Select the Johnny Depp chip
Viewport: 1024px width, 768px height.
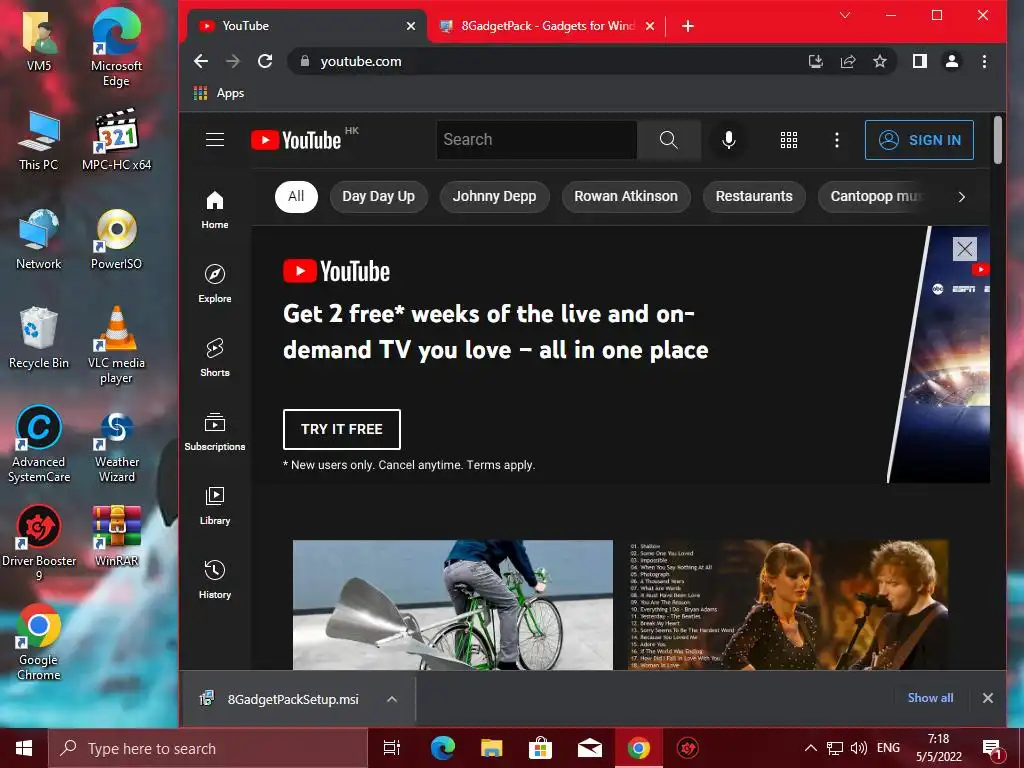(494, 197)
